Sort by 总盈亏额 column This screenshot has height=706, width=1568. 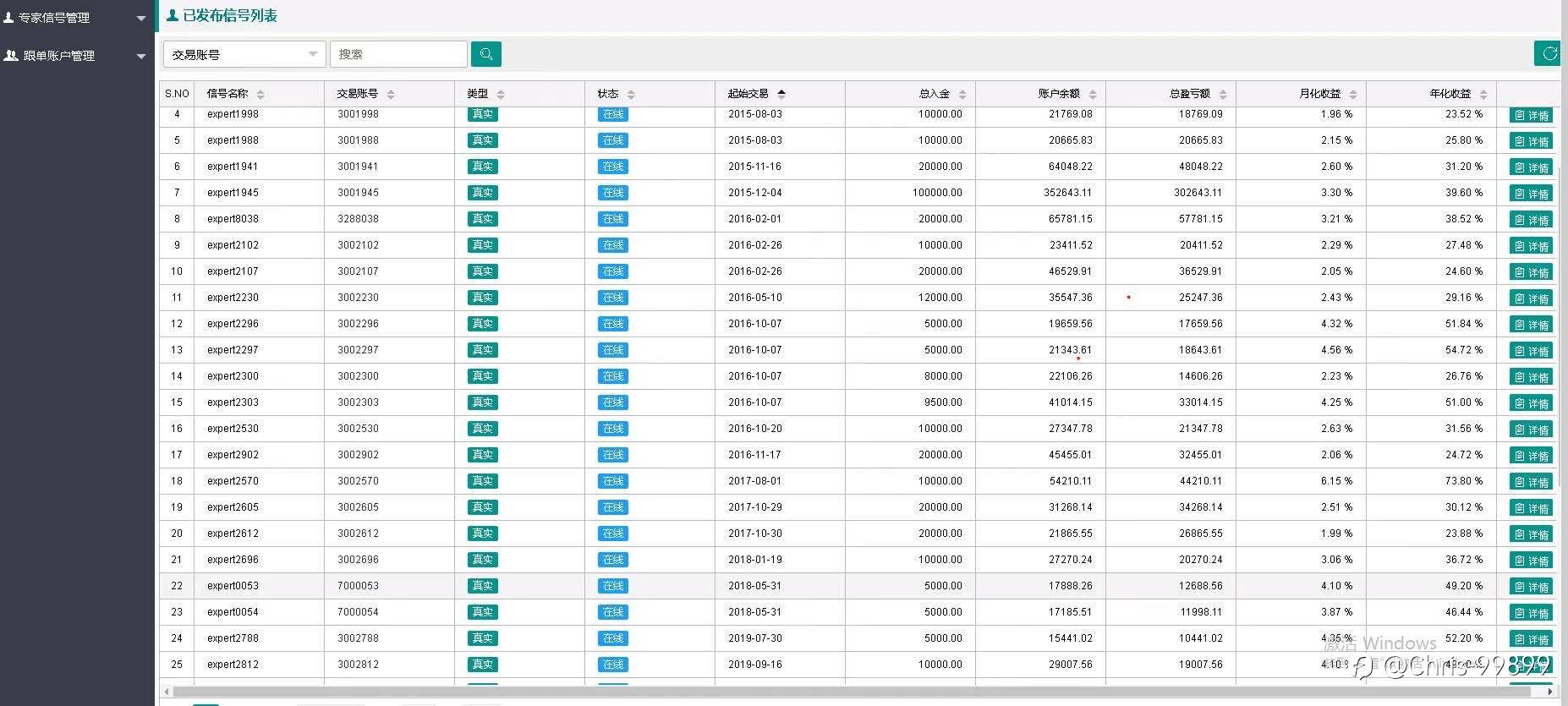[x=1198, y=94]
